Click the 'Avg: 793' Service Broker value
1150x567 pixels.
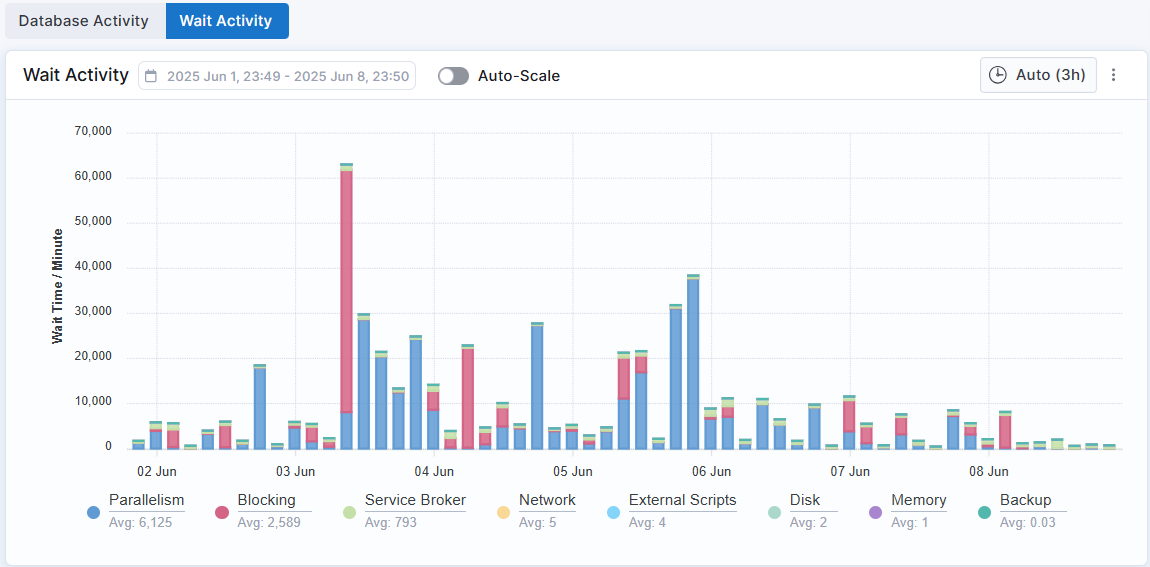[x=391, y=523]
